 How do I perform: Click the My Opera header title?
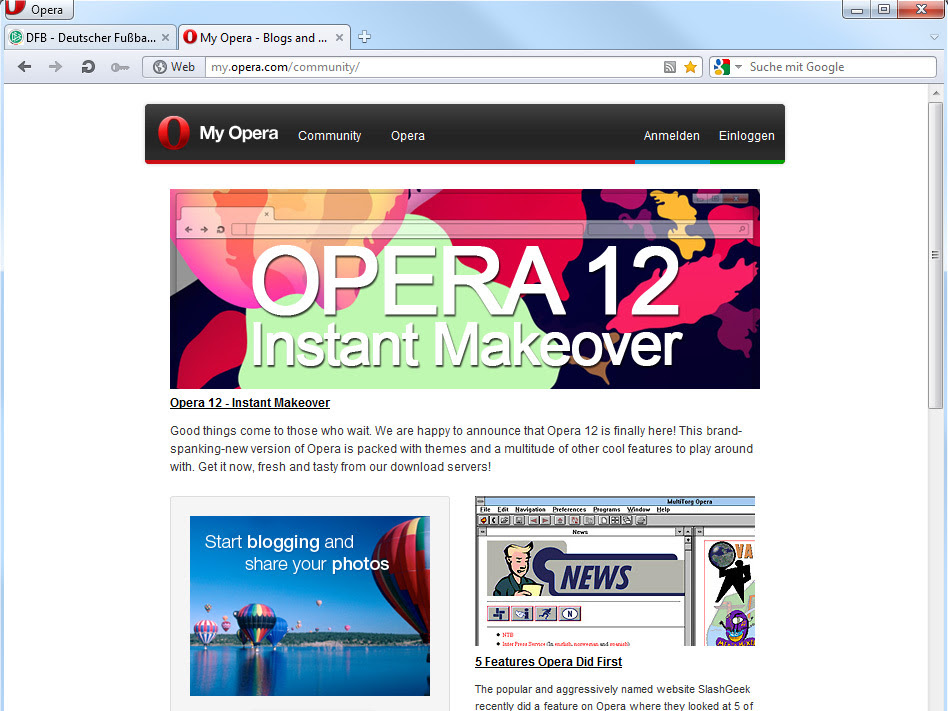[239, 133]
